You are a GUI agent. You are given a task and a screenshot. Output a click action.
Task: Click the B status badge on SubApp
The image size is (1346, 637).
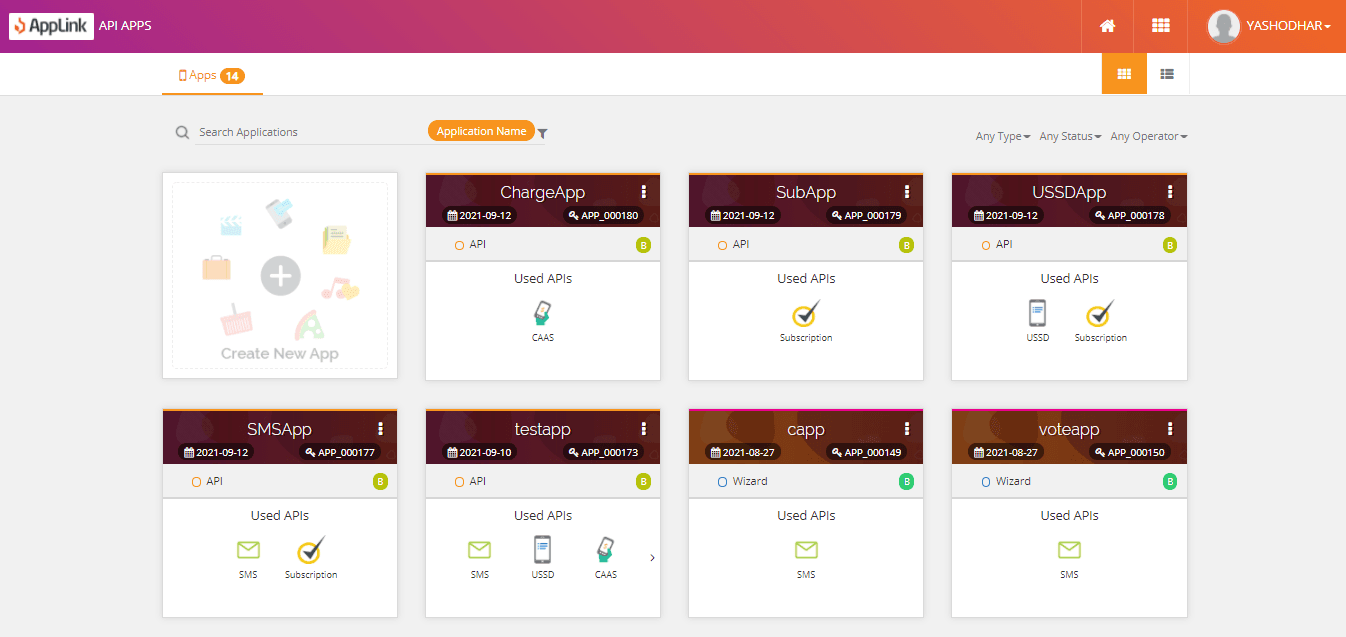point(906,245)
